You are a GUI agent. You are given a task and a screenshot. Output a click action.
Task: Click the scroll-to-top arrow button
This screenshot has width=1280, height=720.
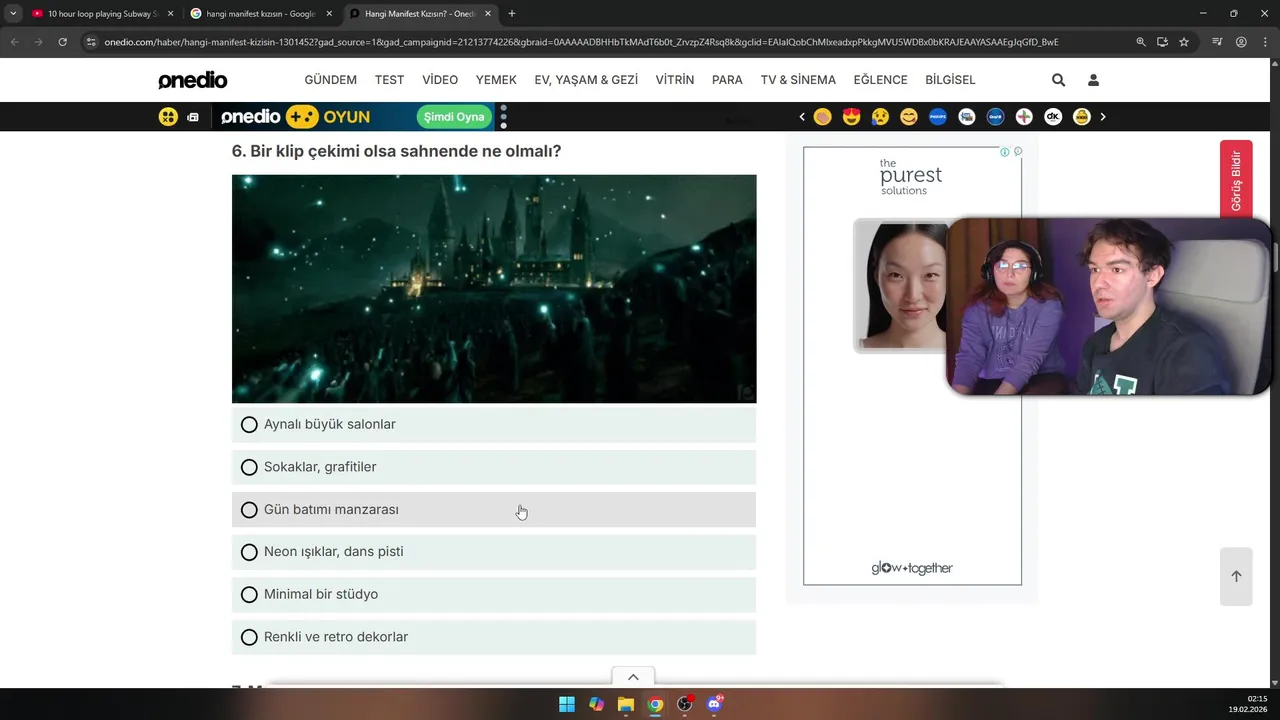(x=1236, y=576)
